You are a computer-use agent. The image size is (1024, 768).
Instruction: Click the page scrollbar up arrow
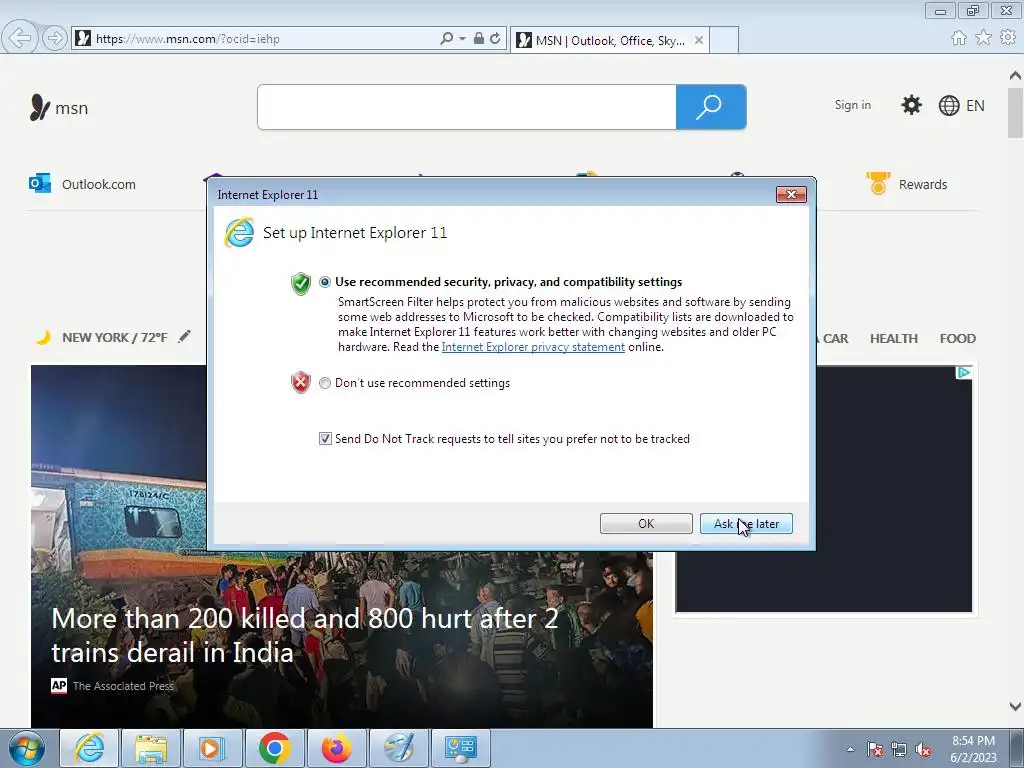point(1016,74)
